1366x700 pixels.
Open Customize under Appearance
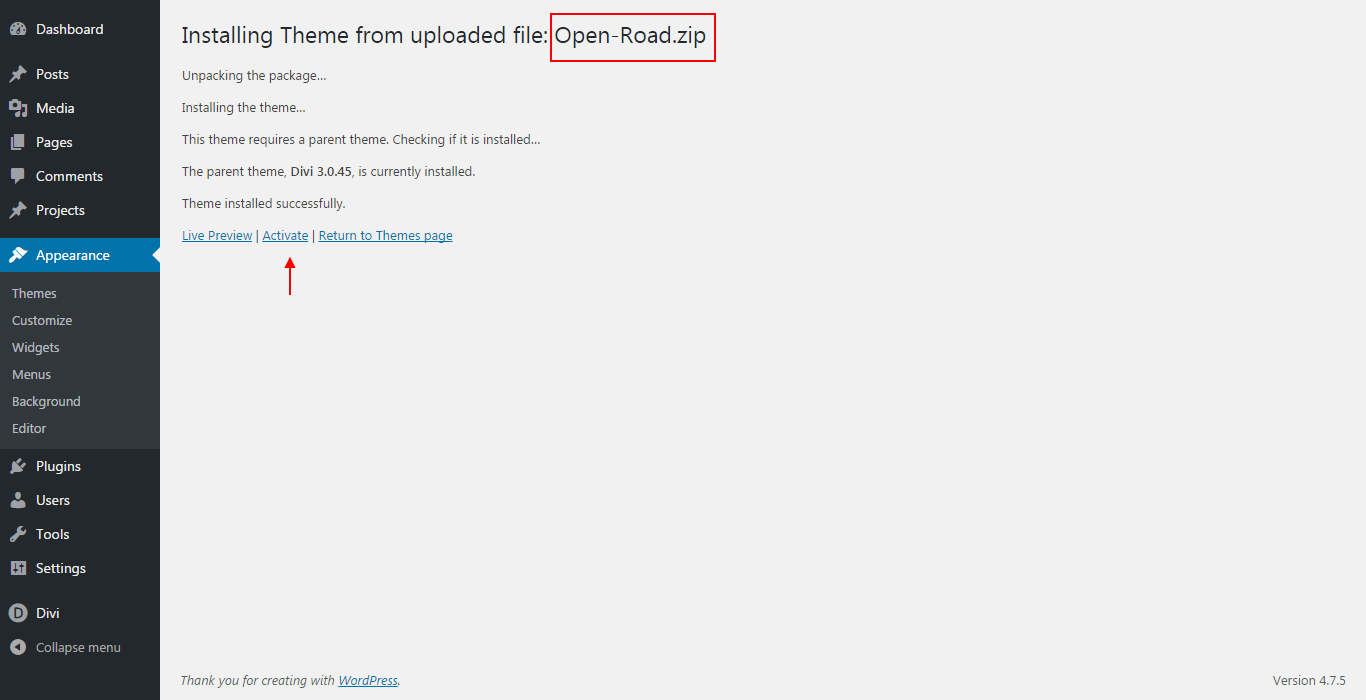point(42,320)
